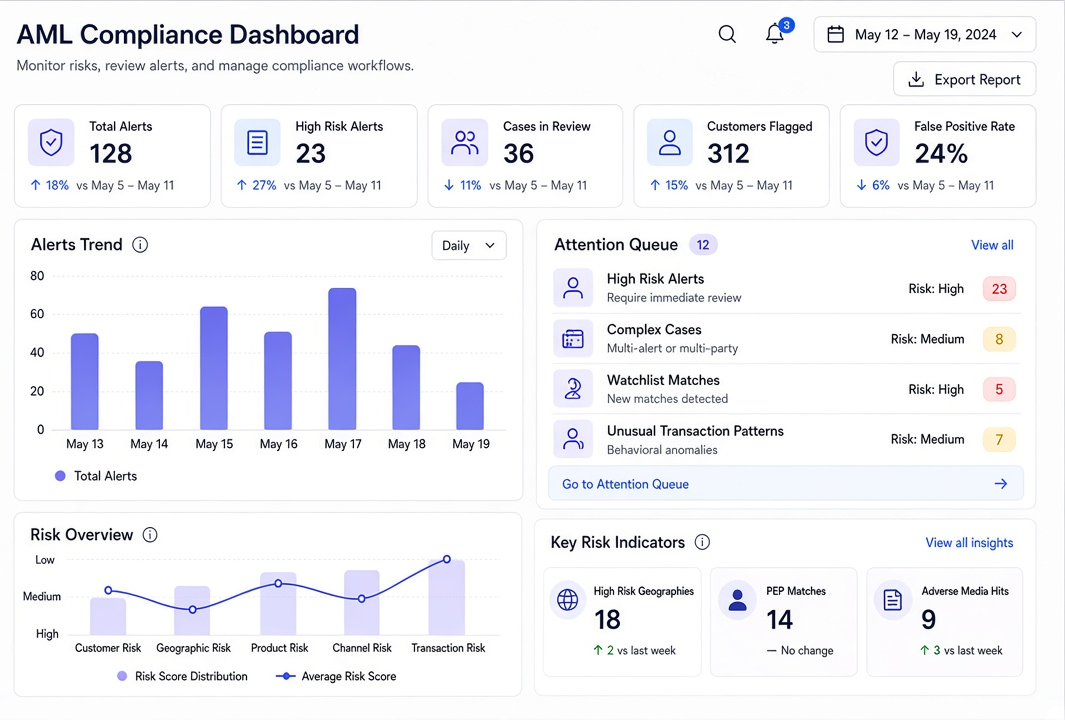
Task: Click the Attention Queue 12 badge
Action: point(703,245)
